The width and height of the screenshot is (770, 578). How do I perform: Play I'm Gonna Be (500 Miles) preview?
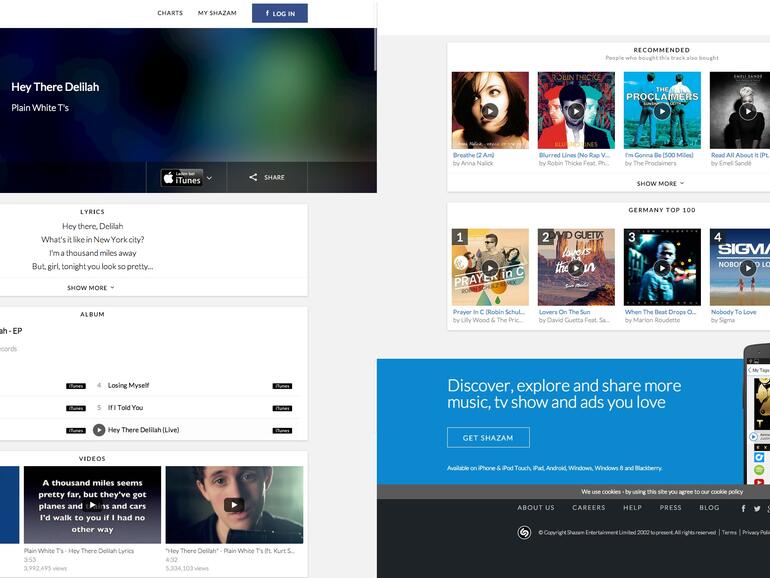(x=662, y=111)
